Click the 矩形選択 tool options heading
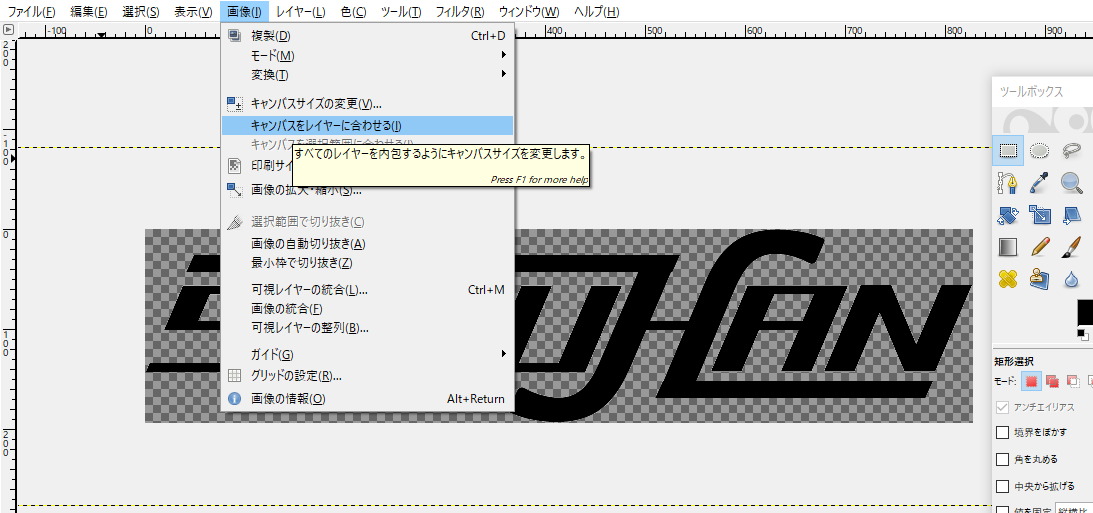 pos(1013,361)
